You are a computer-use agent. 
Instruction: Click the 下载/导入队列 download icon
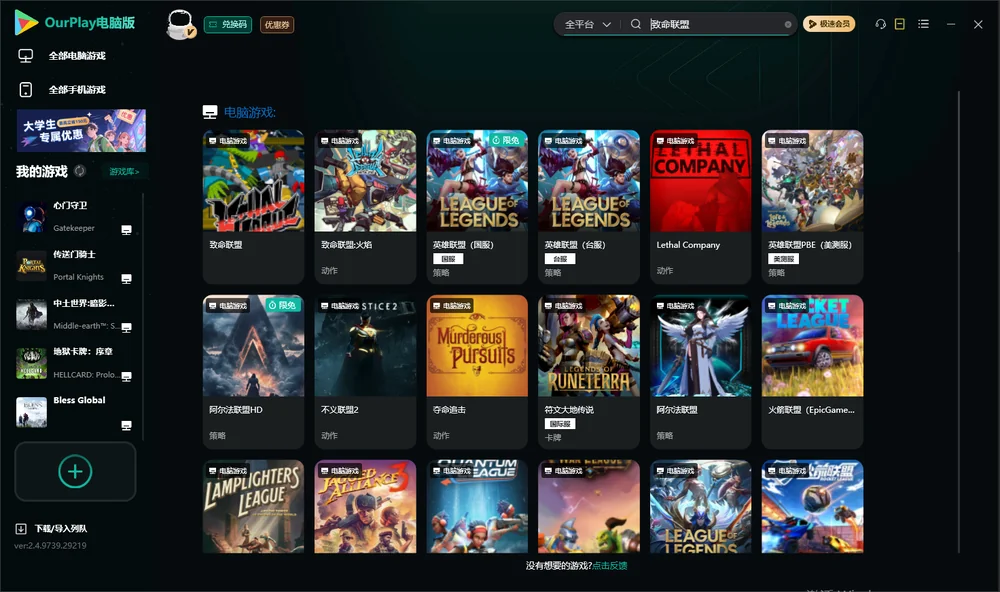[21, 528]
